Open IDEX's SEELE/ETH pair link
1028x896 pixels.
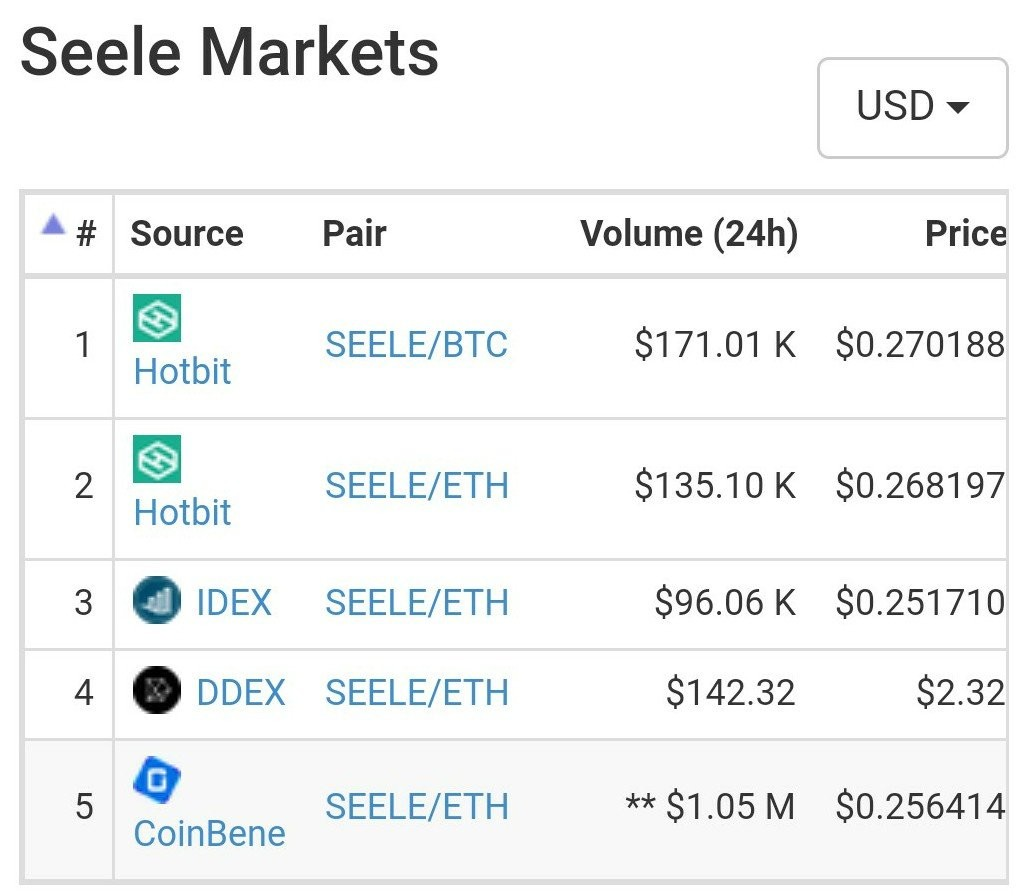point(416,603)
